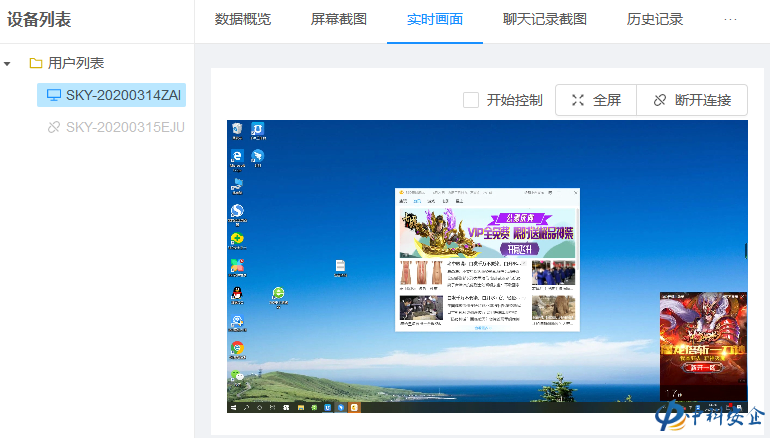Click the 全屏 fullscreen button

tap(596, 100)
